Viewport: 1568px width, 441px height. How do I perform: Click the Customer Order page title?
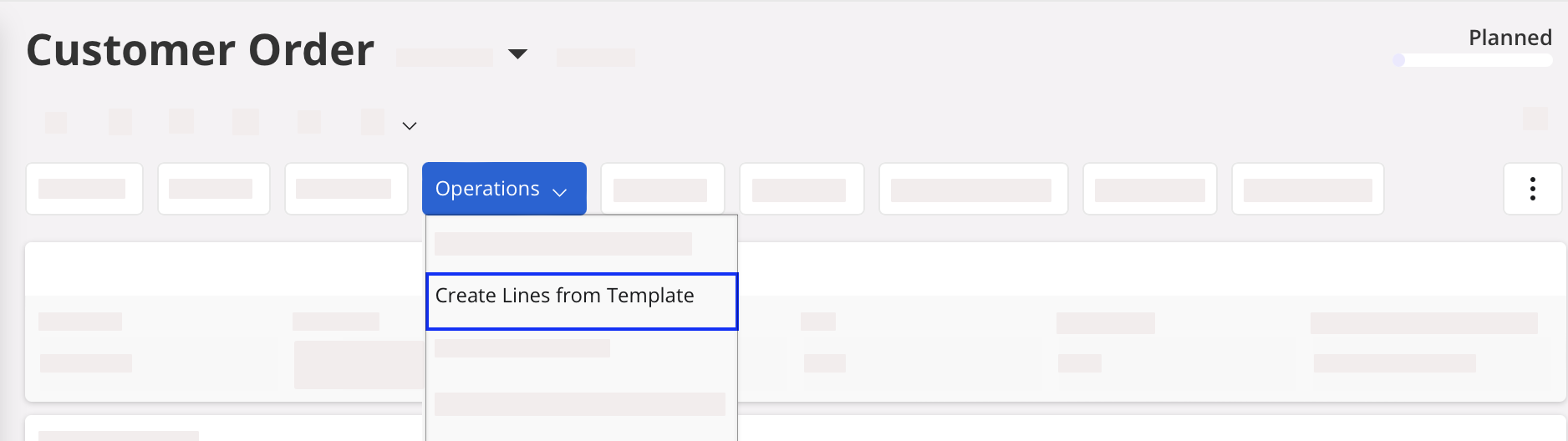(201, 50)
